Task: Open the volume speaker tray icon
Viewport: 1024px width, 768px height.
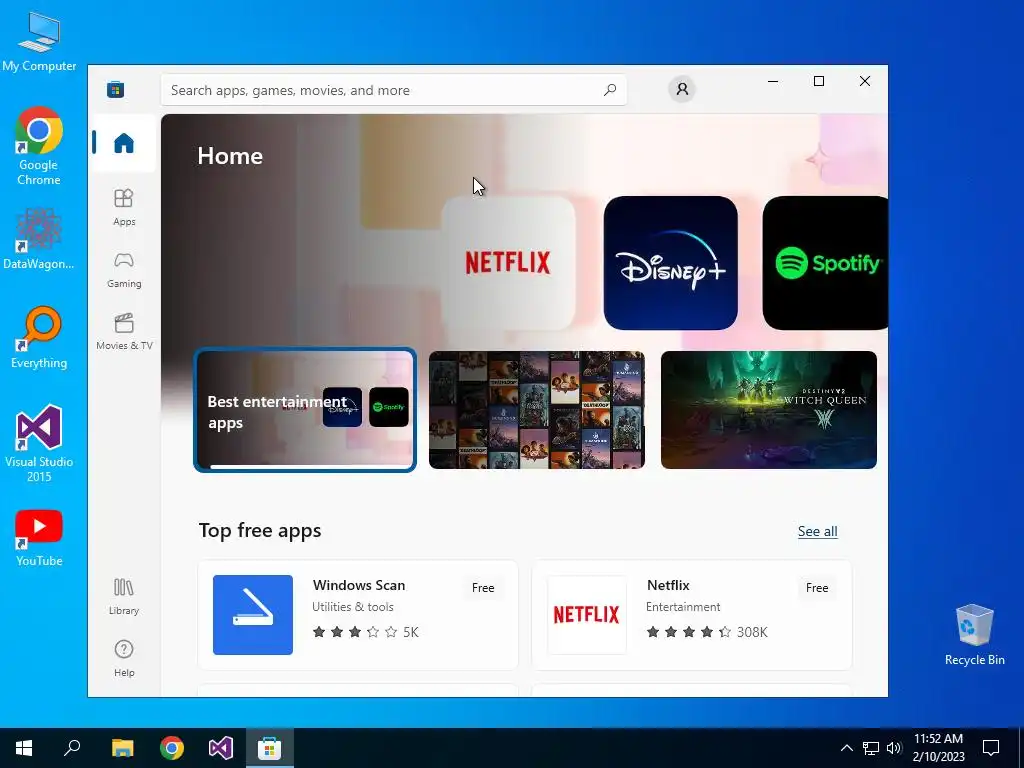Action: (x=894, y=748)
